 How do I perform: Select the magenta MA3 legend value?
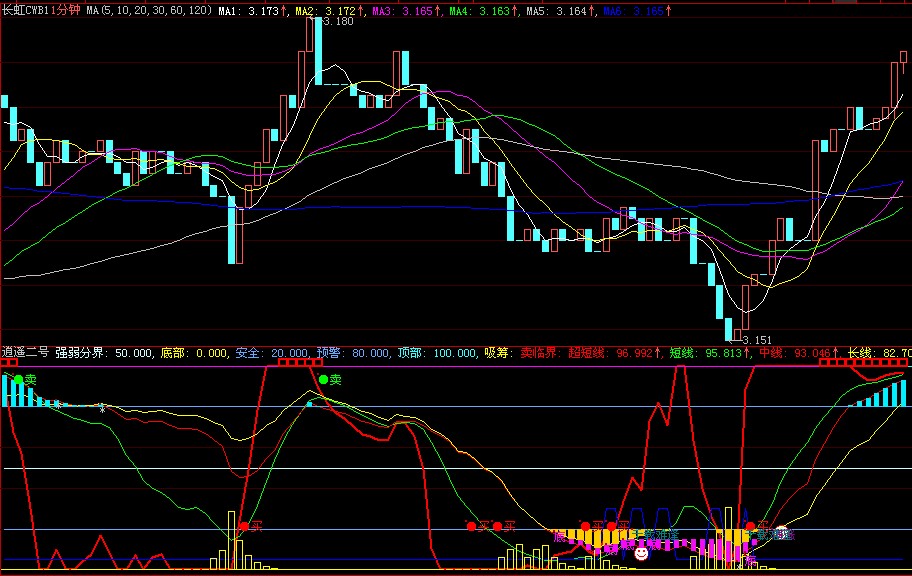point(408,9)
